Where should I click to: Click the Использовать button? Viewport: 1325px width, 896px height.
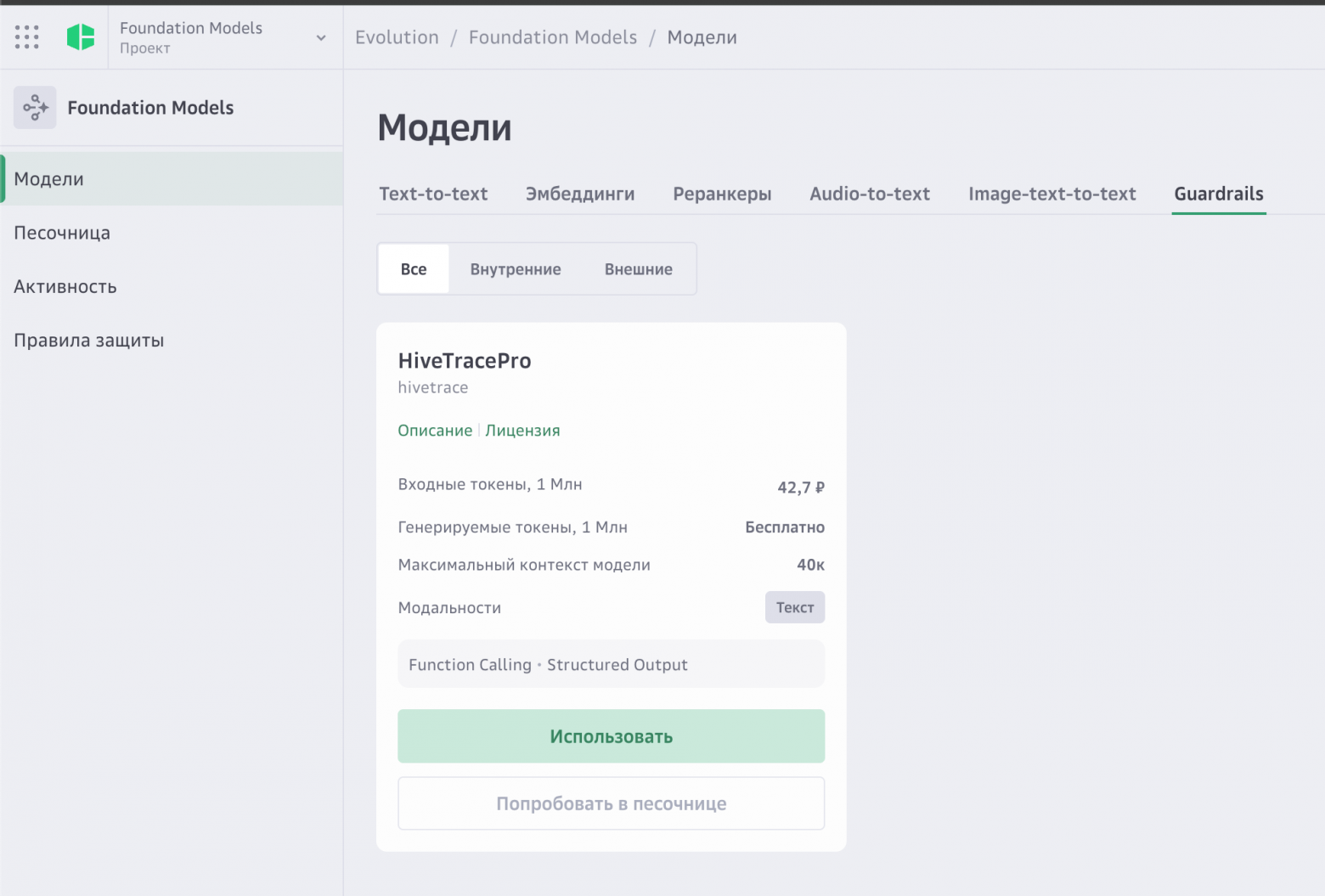click(612, 736)
